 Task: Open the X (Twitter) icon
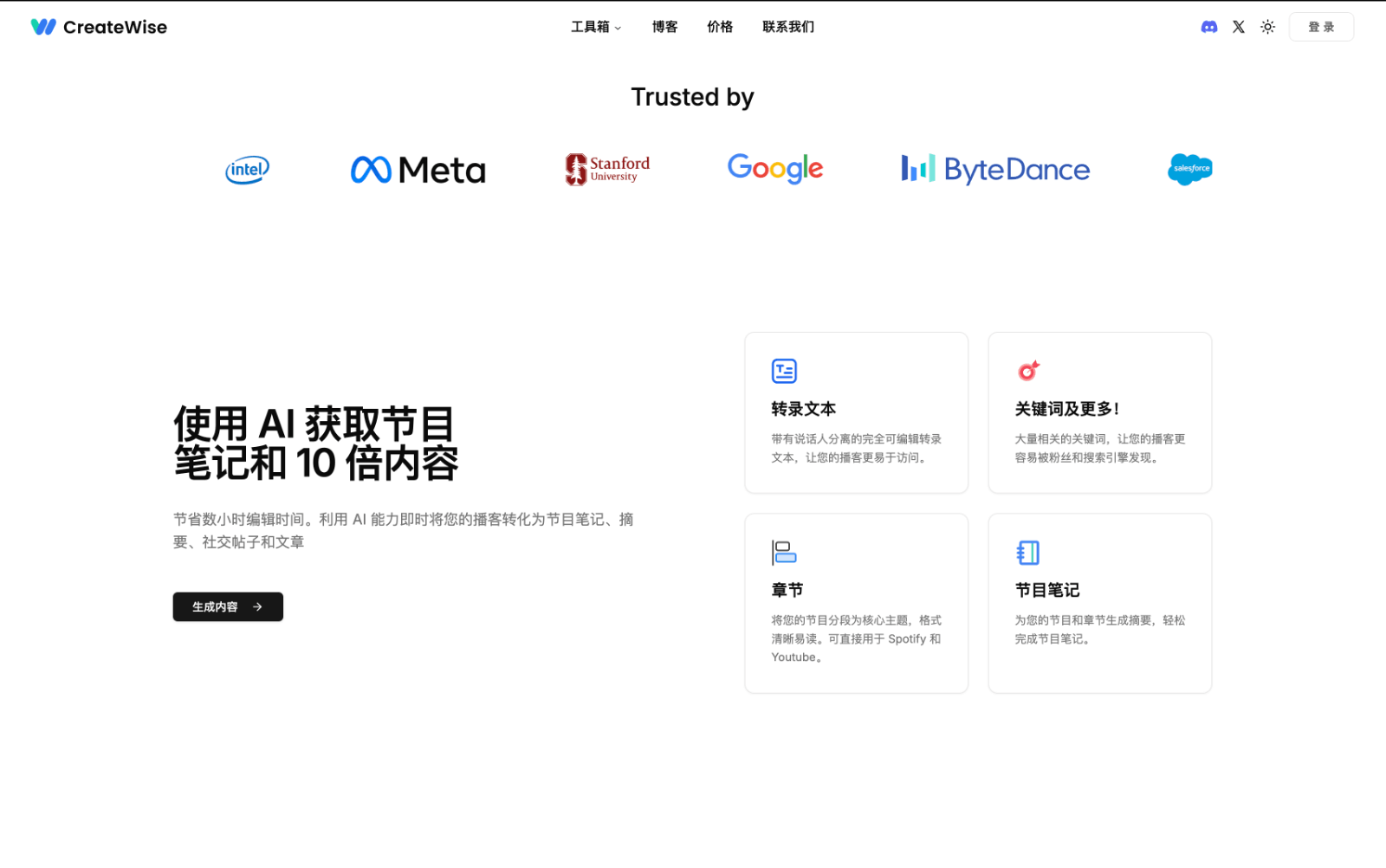1239,27
